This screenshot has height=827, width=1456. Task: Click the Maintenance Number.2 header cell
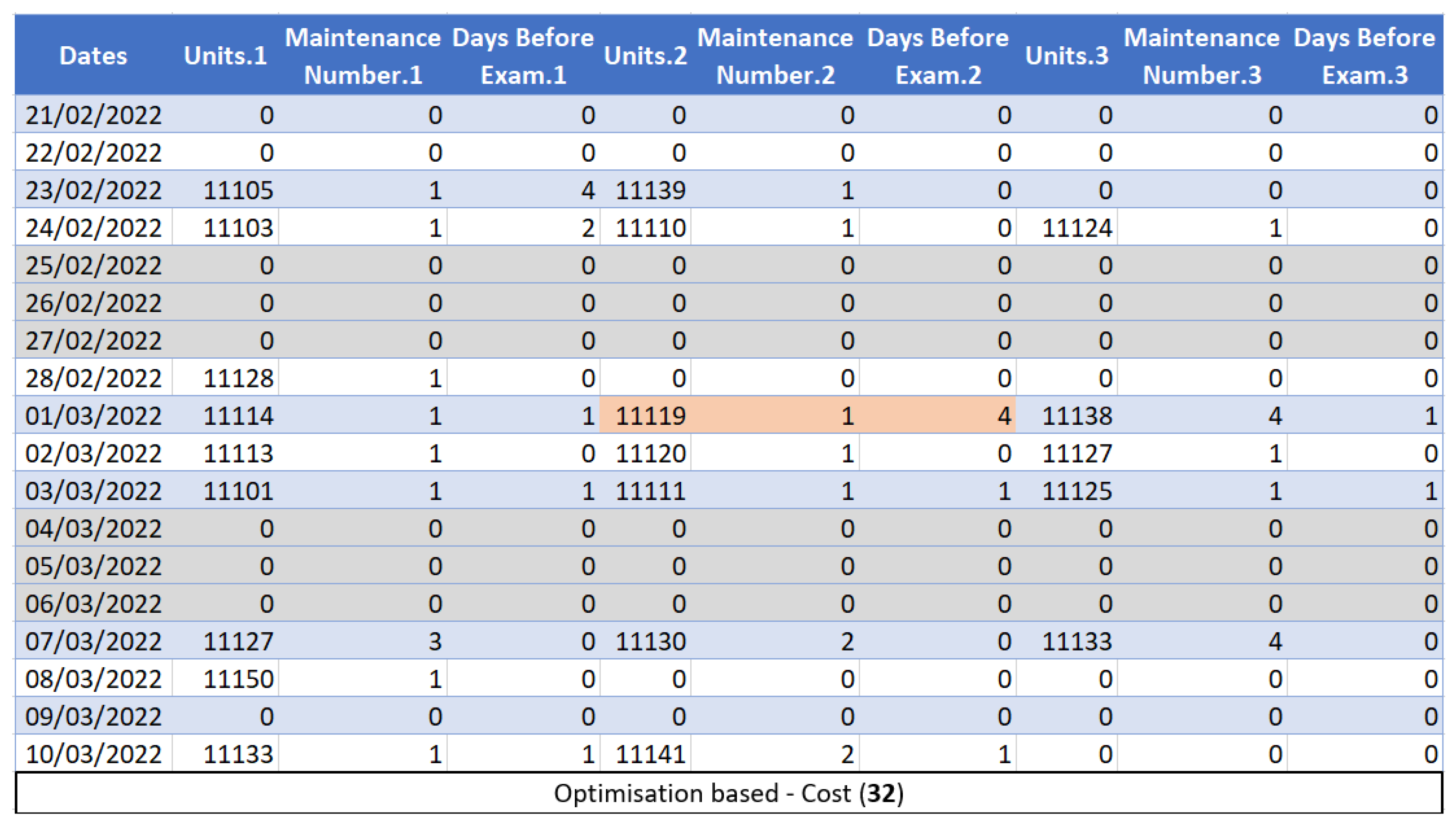(x=774, y=56)
